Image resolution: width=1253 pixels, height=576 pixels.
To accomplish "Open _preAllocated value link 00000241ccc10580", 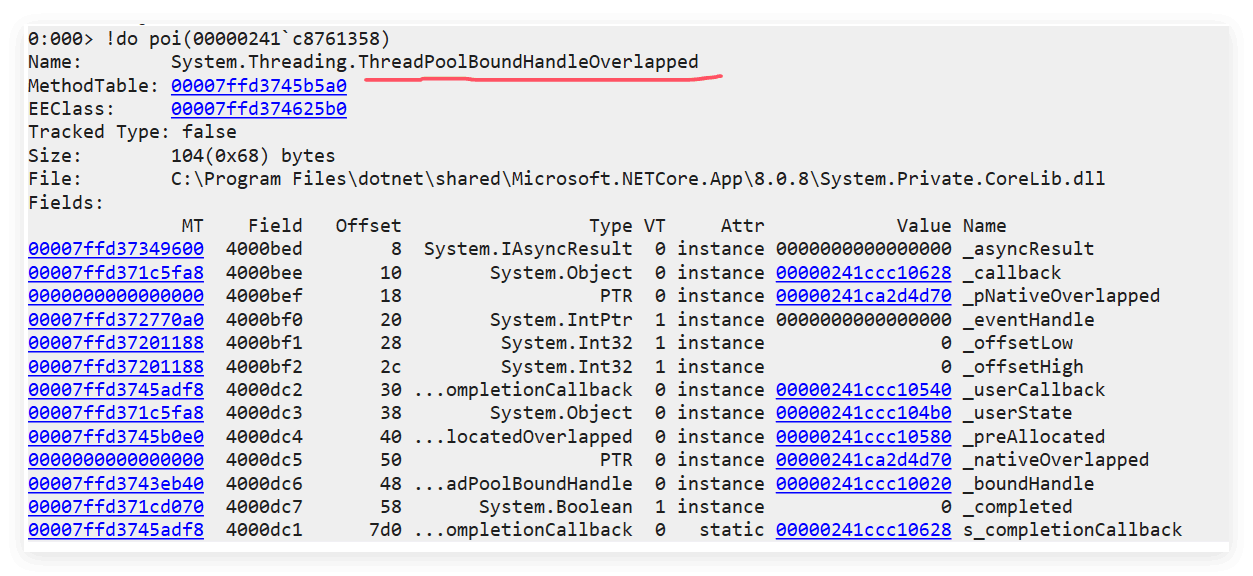I will click(x=863, y=437).
